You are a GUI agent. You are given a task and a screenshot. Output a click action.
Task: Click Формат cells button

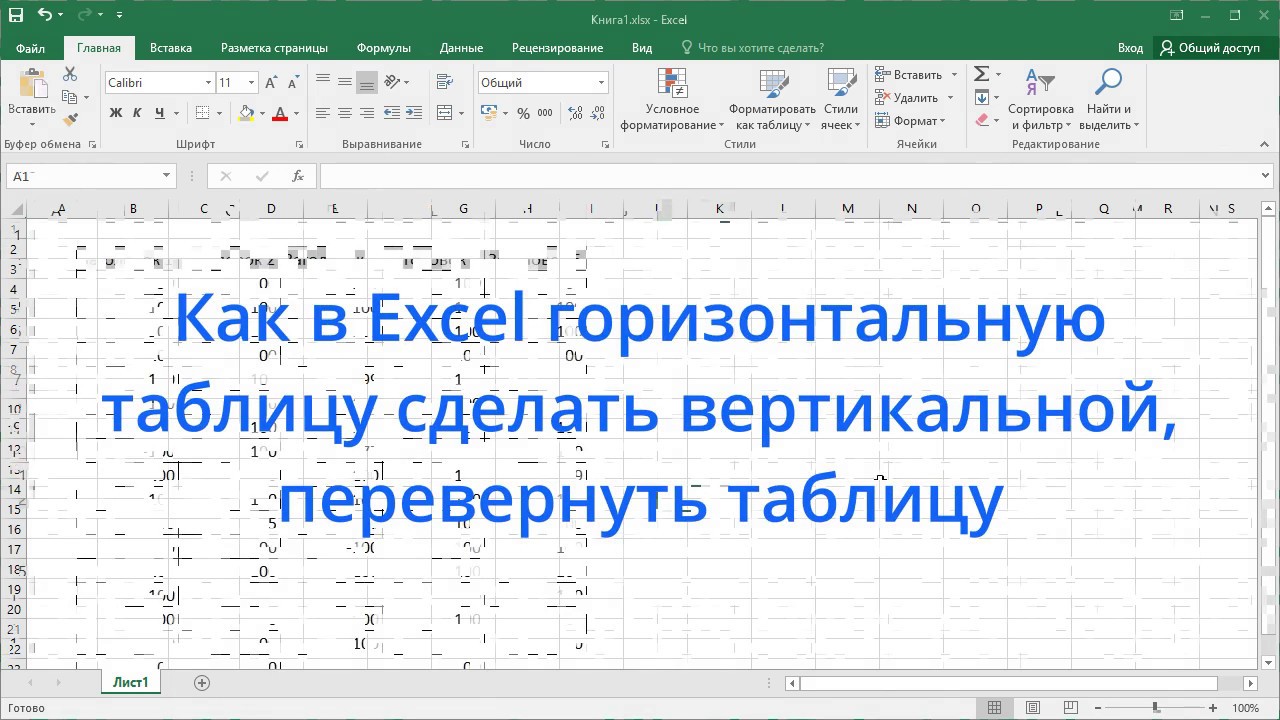(910, 121)
